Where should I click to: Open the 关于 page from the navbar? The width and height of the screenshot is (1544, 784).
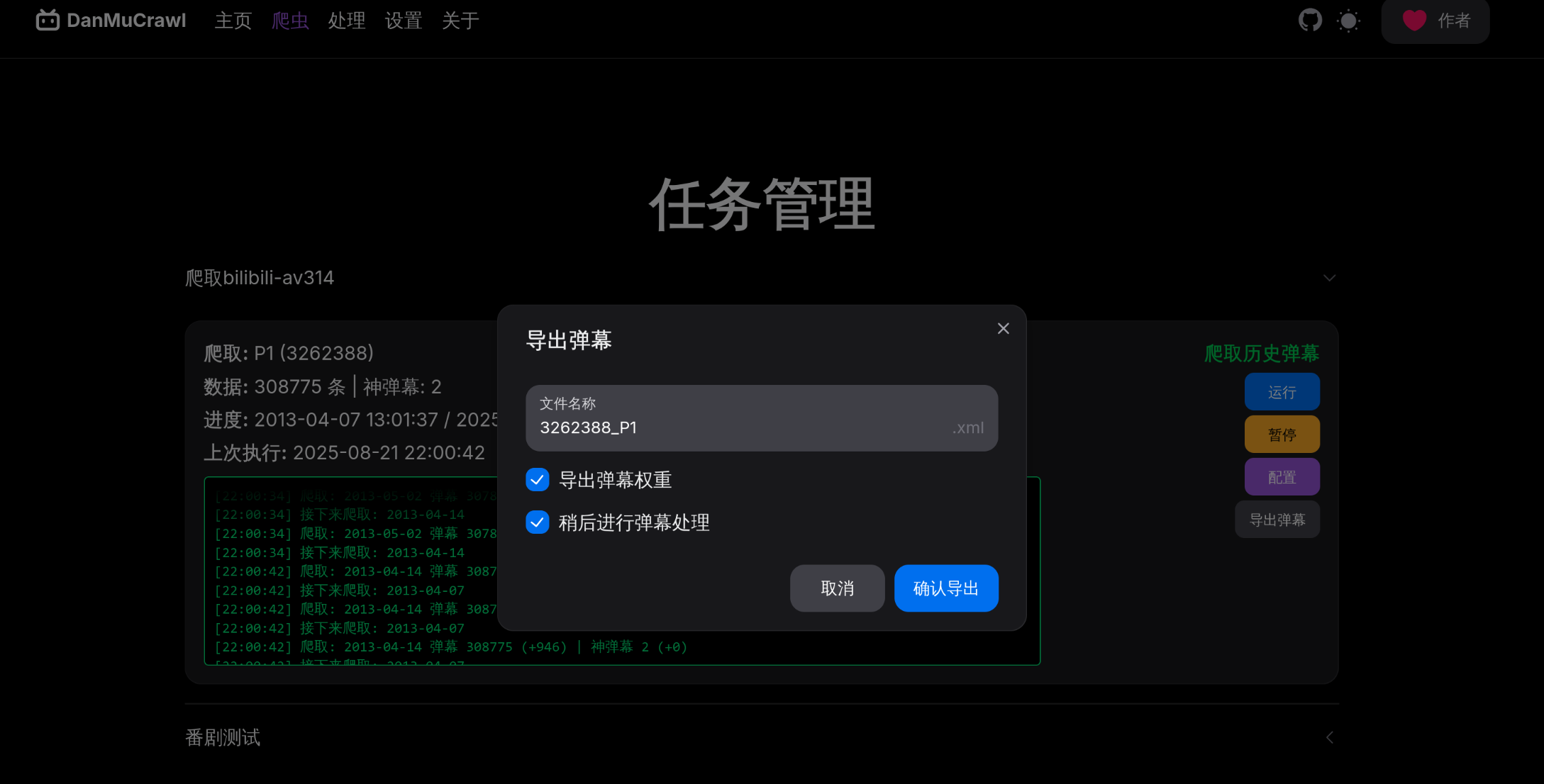coord(460,21)
